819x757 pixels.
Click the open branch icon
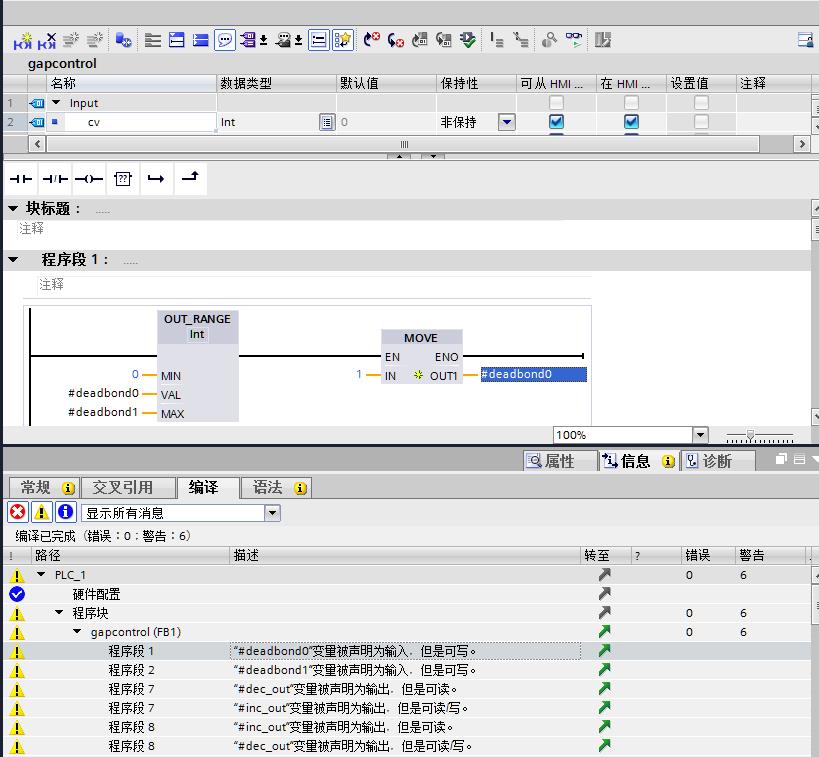point(155,179)
